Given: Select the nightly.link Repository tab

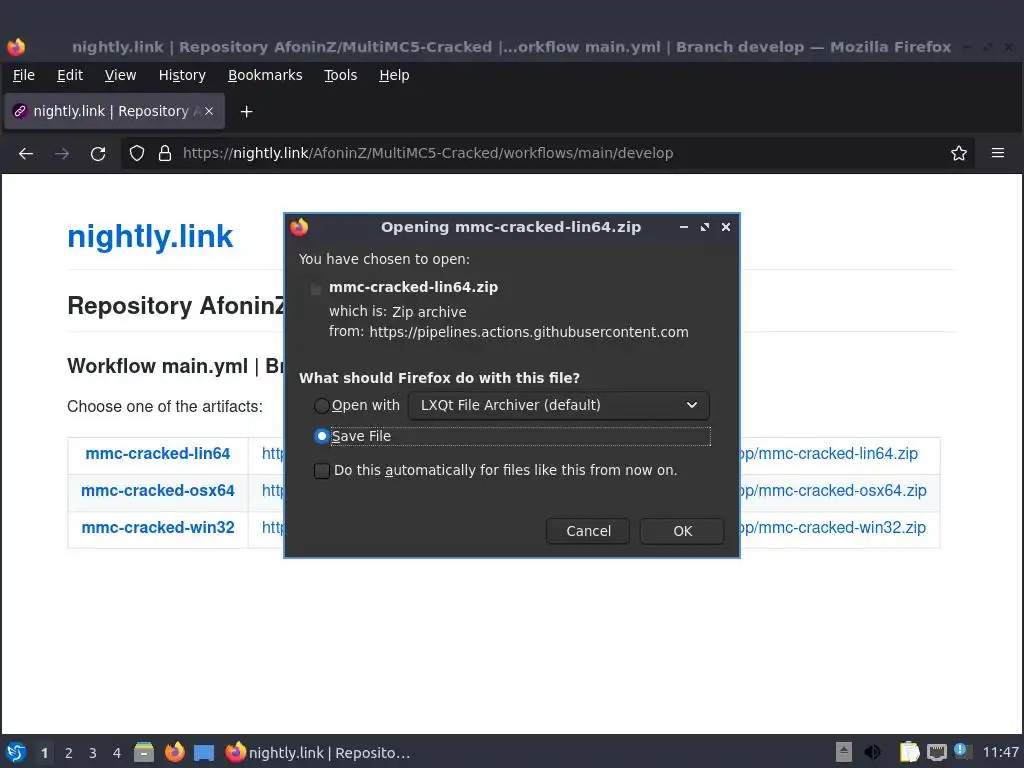Looking at the screenshot, I should click(x=114, y=111).
